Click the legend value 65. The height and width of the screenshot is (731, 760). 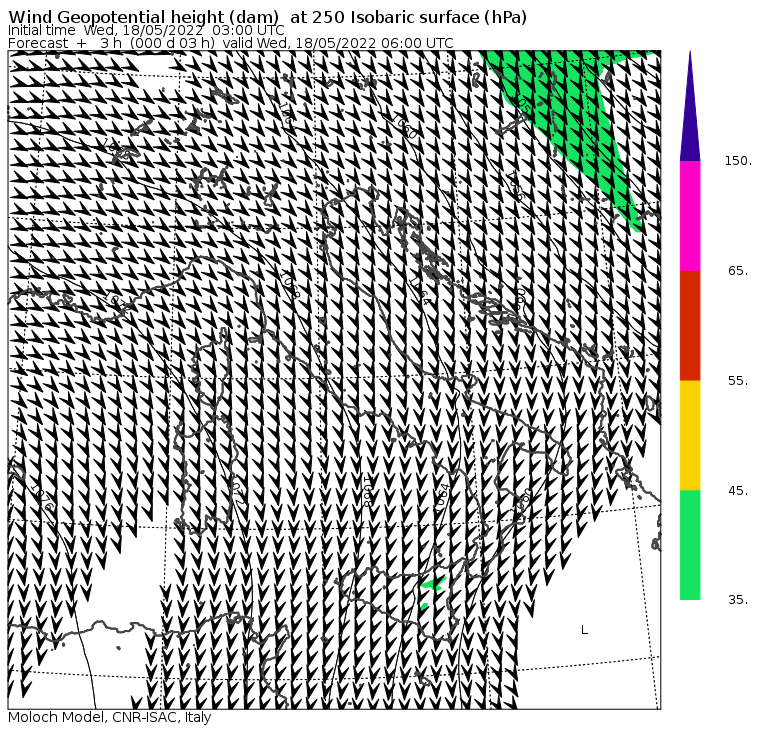tap(738, 270)
